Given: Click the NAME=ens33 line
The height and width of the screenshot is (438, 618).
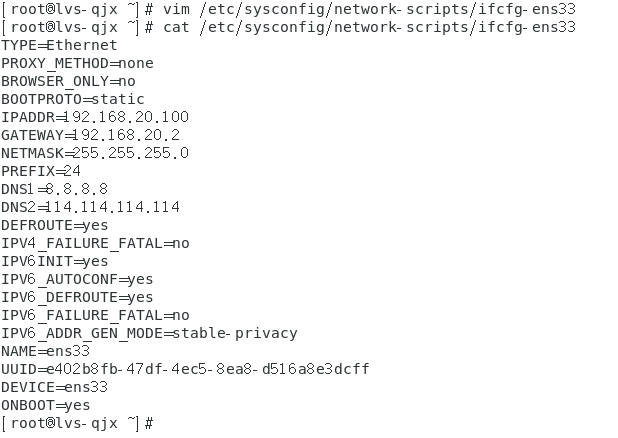Looking at the screenshot, I should (45, 351).
